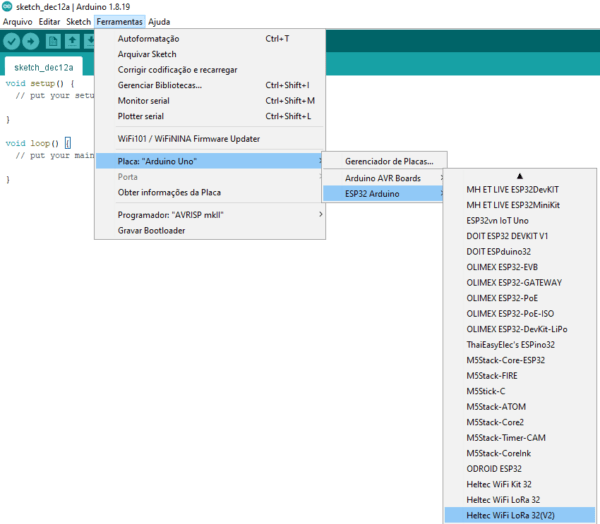Select M5Stack-CoreInk board
600x524 pixels.
click(520, 453)
